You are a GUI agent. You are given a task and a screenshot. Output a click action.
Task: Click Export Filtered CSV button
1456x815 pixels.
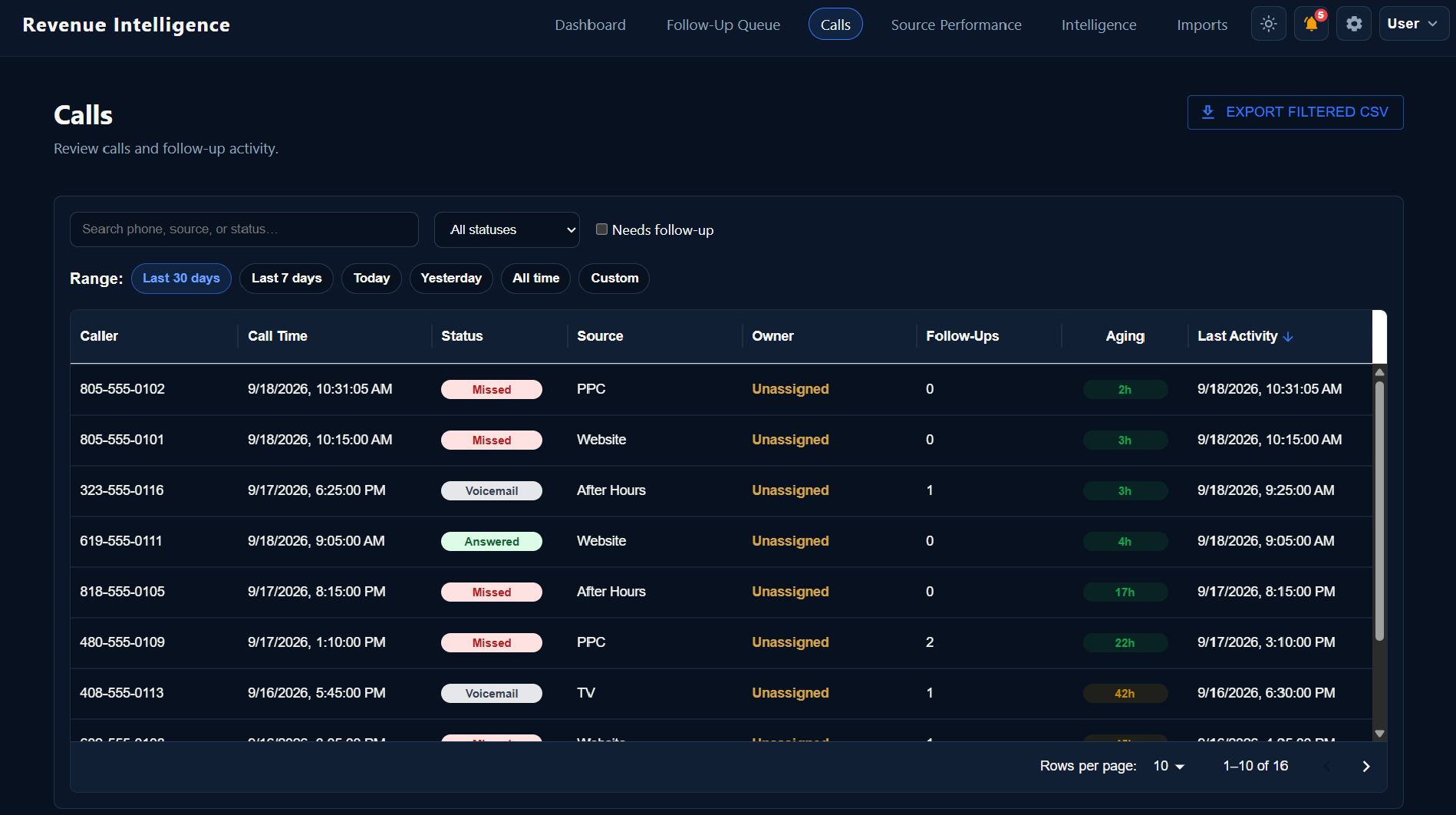coord(1295,112)
